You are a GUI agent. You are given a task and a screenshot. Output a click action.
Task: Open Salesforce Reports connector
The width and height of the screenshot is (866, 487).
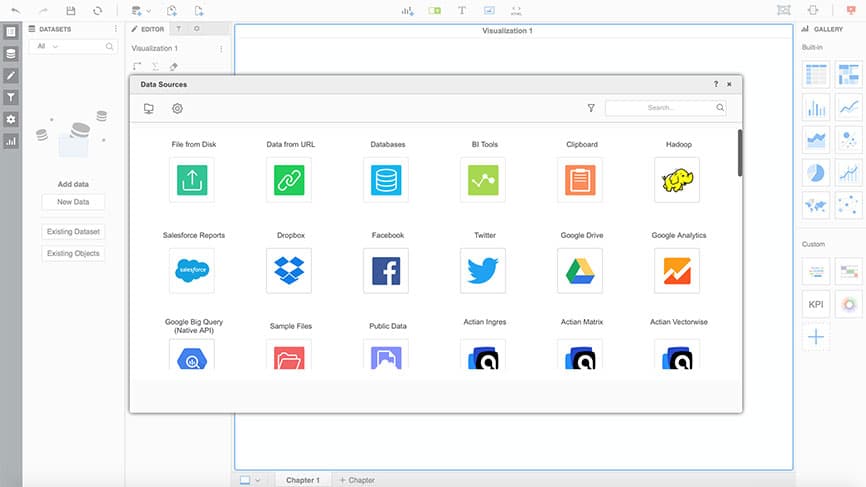click(192, 270)
